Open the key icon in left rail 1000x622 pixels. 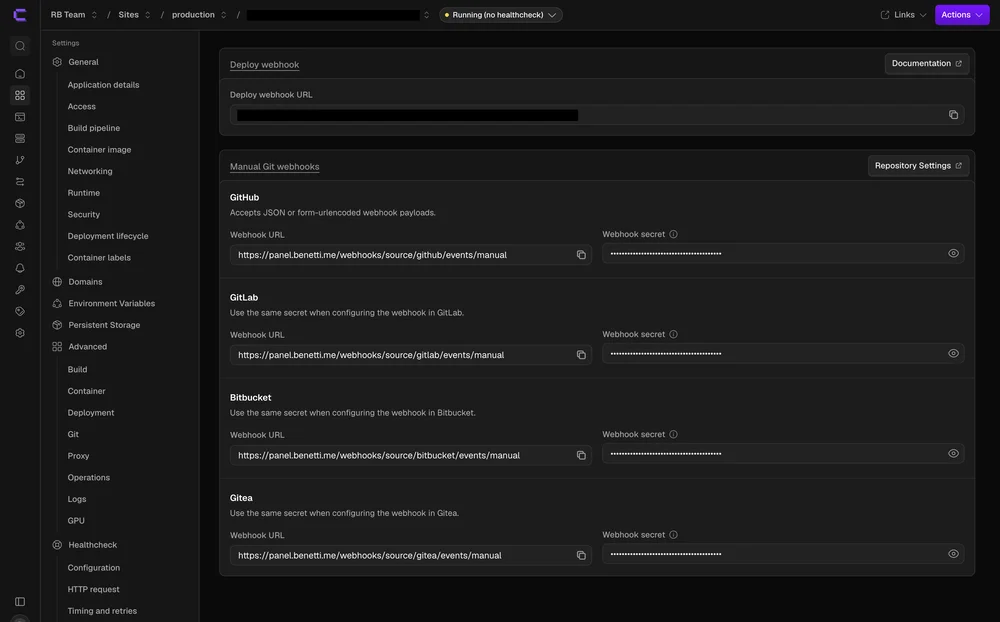(x=20, y=290)
